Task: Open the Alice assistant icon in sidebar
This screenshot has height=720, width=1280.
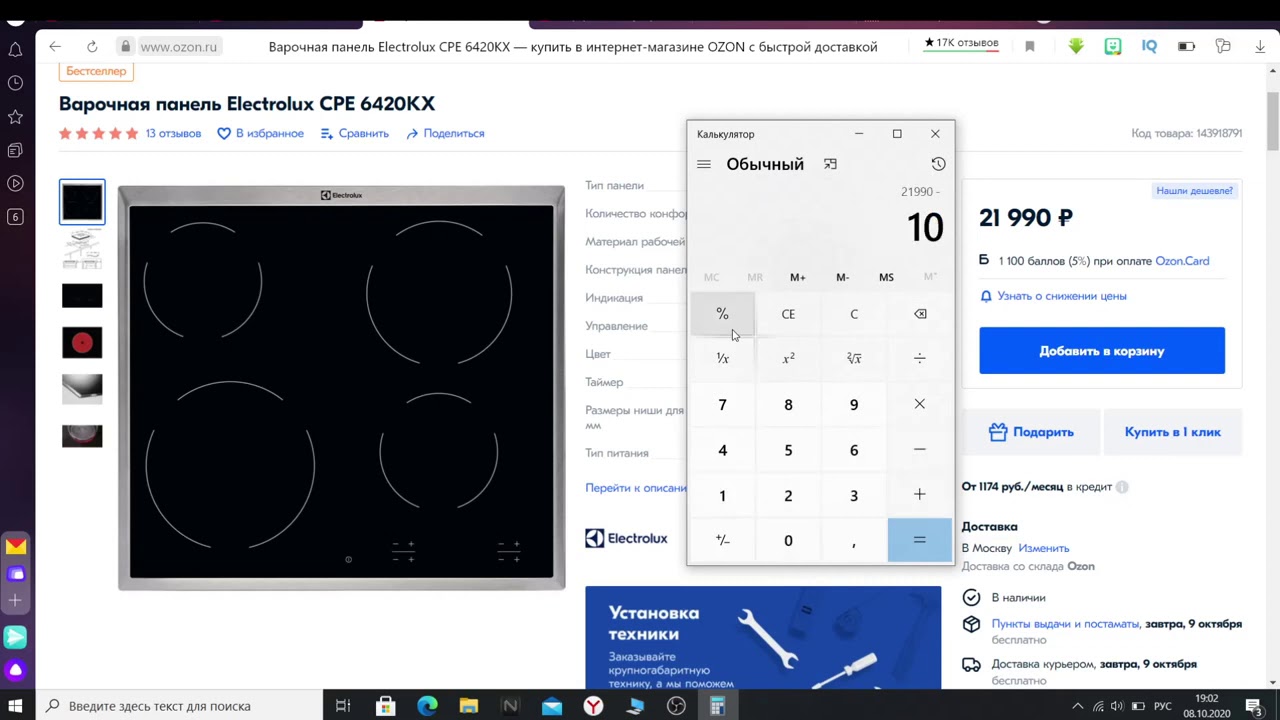Action: click(16, 670)
